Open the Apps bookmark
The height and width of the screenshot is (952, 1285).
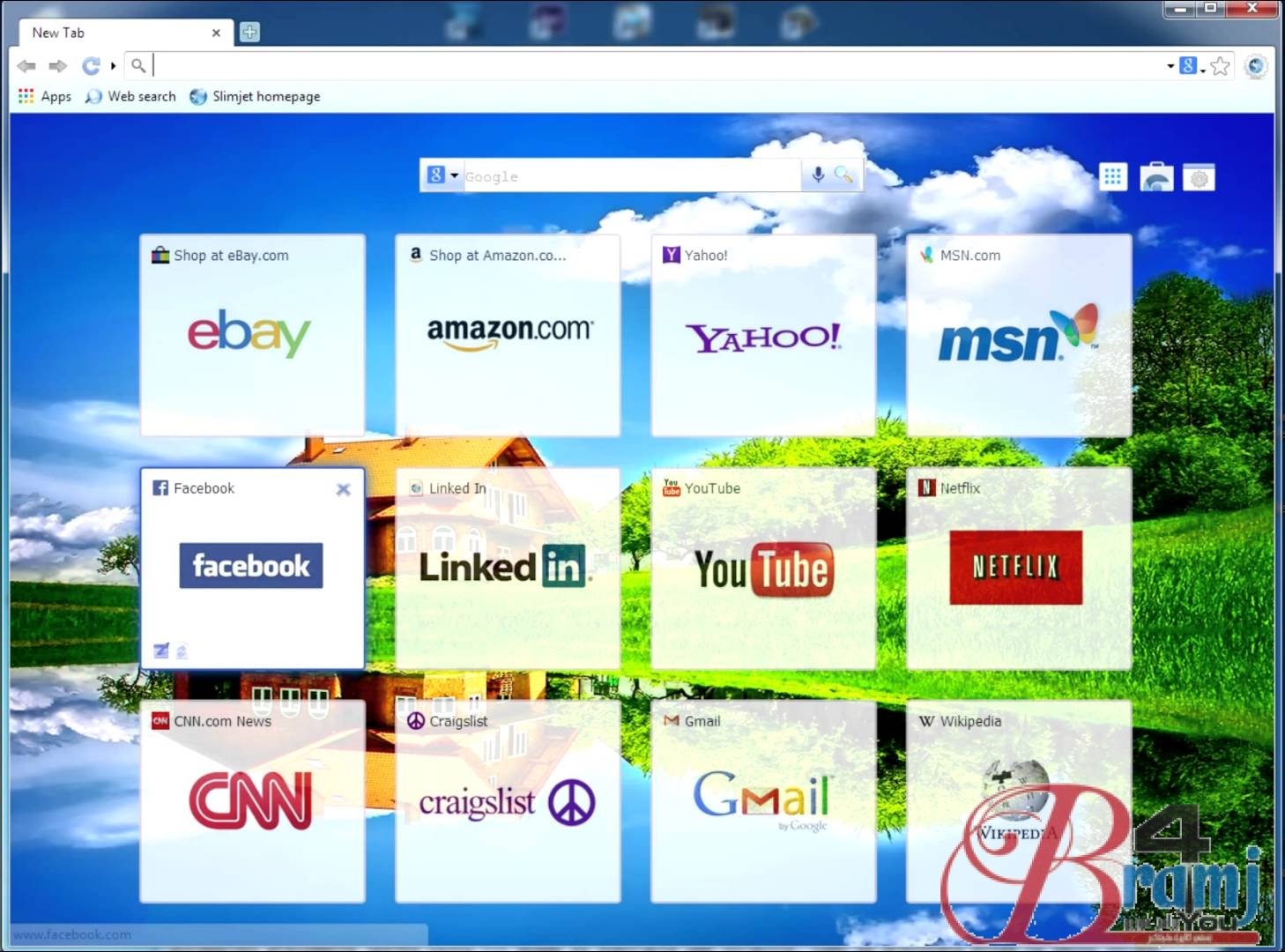coord(45,96)
